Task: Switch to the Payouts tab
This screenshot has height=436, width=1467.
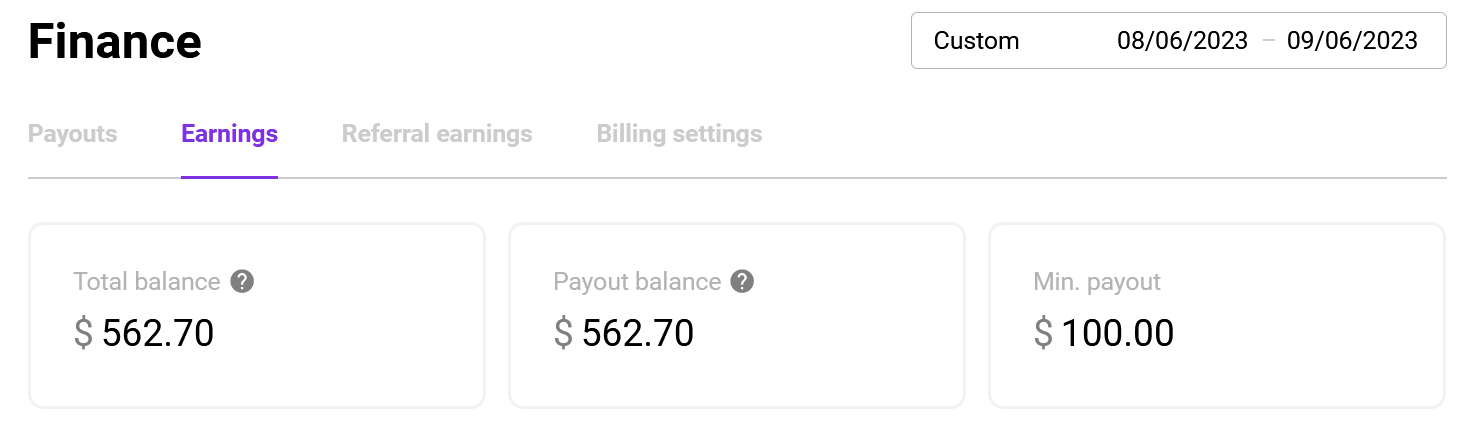Action: coord(72,134)
